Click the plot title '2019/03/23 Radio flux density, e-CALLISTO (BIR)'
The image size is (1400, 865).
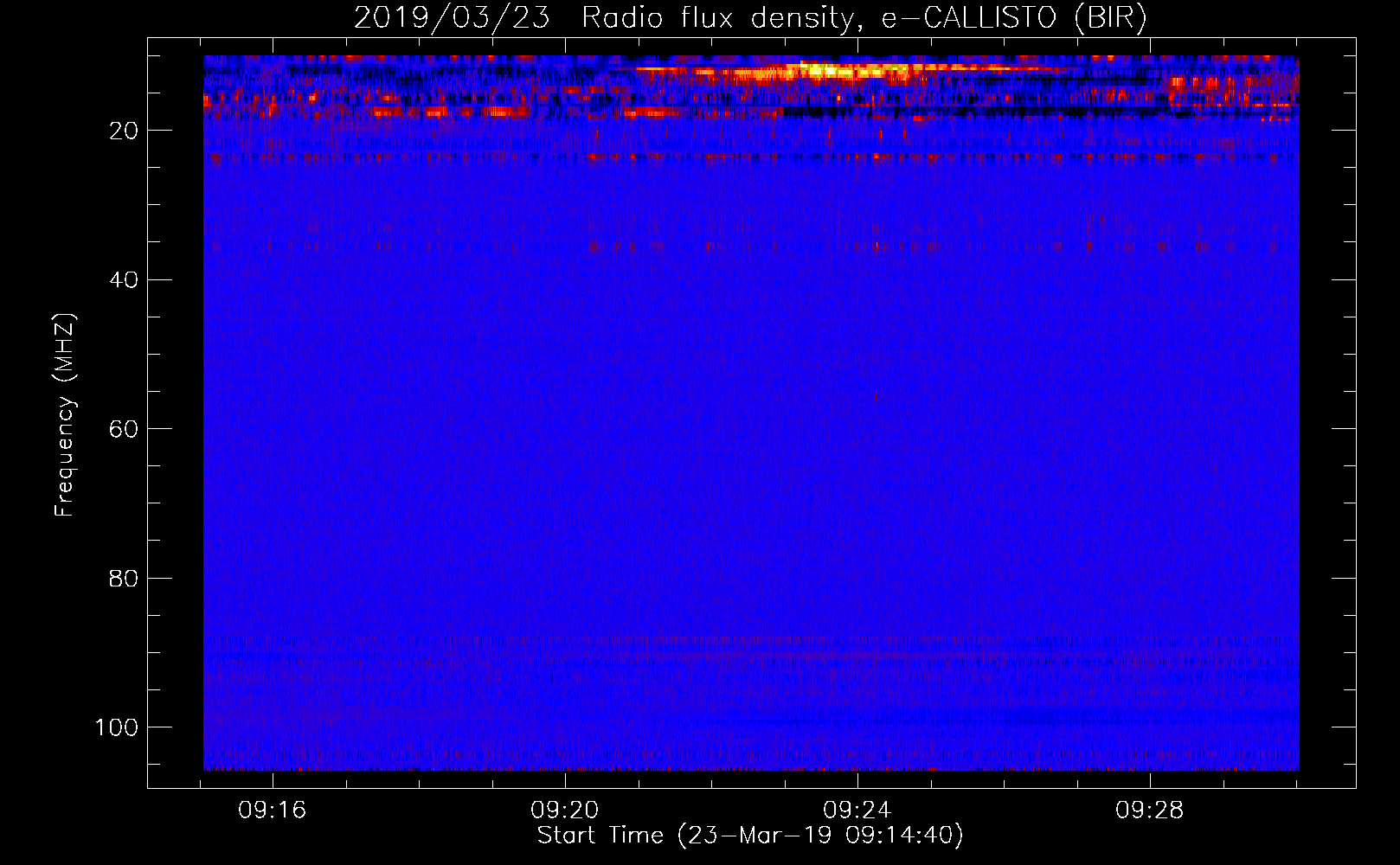[x=750, y=18]
